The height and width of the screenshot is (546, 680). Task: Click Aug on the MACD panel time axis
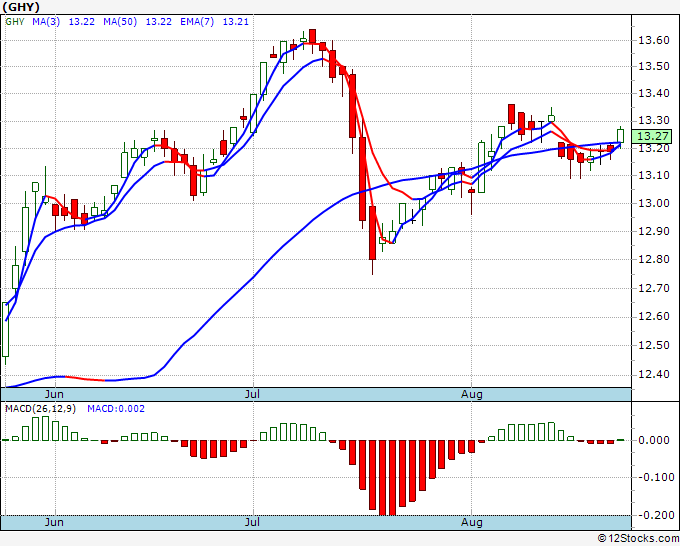(x=471, y=522)
